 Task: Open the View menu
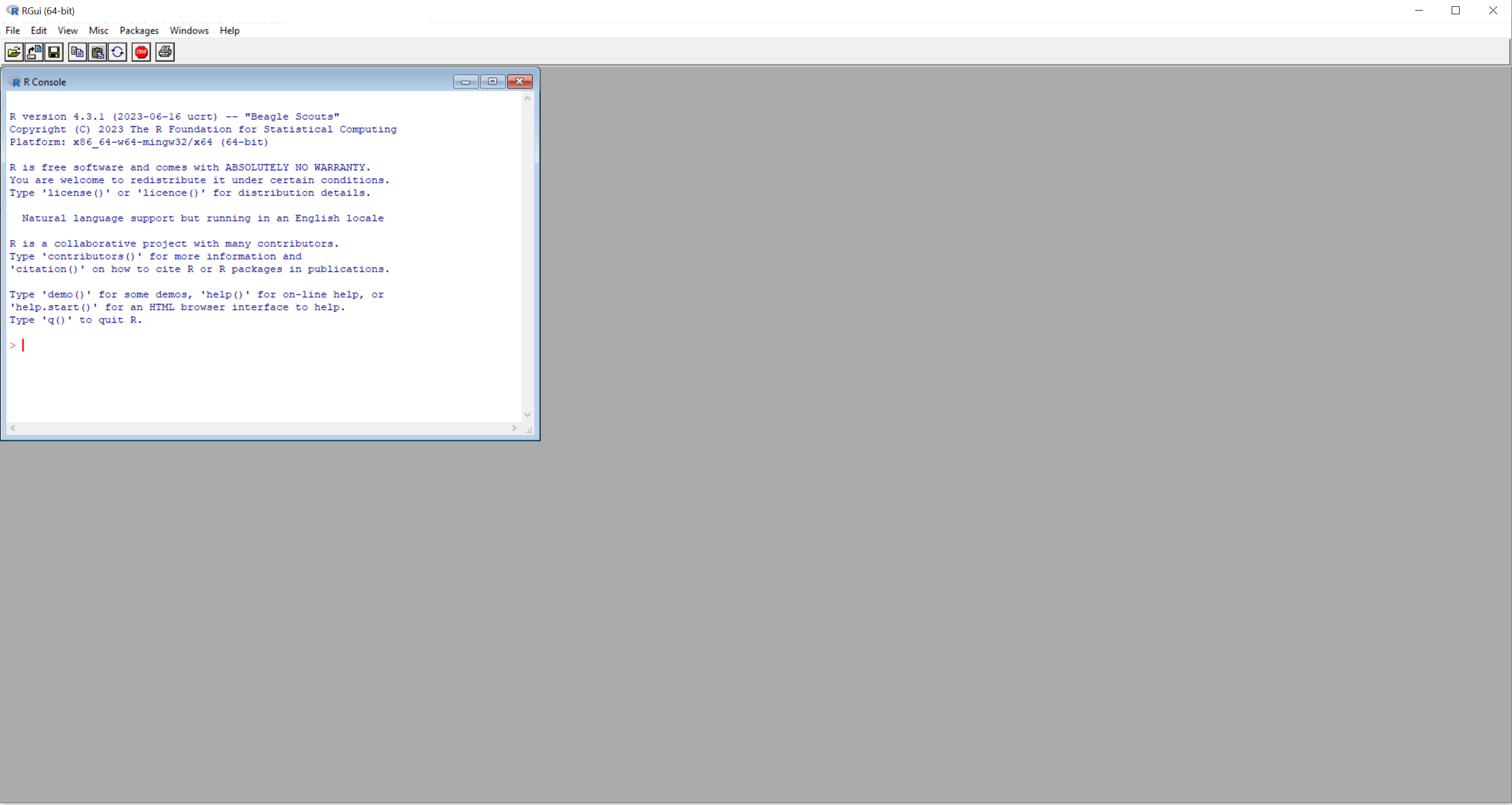pos(68,31)
